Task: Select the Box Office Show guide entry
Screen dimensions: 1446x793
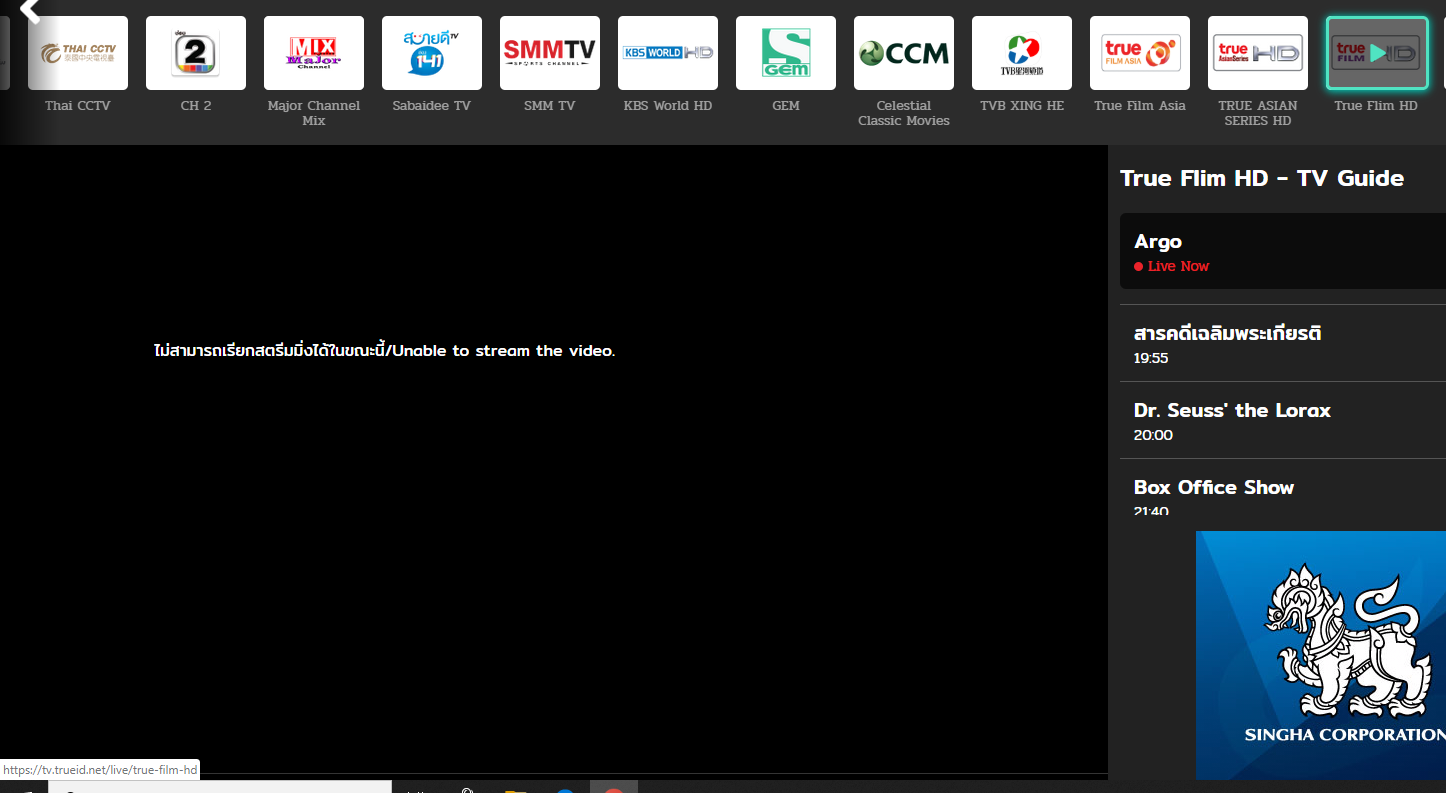Action: click(1283, 488)
